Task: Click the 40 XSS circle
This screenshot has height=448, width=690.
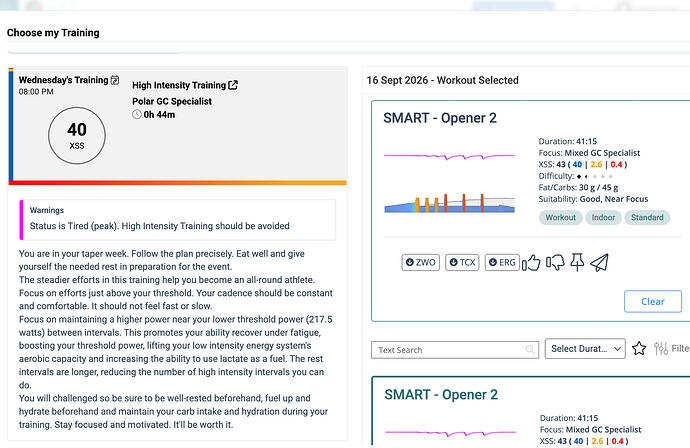Action: [x=77, y=136]
